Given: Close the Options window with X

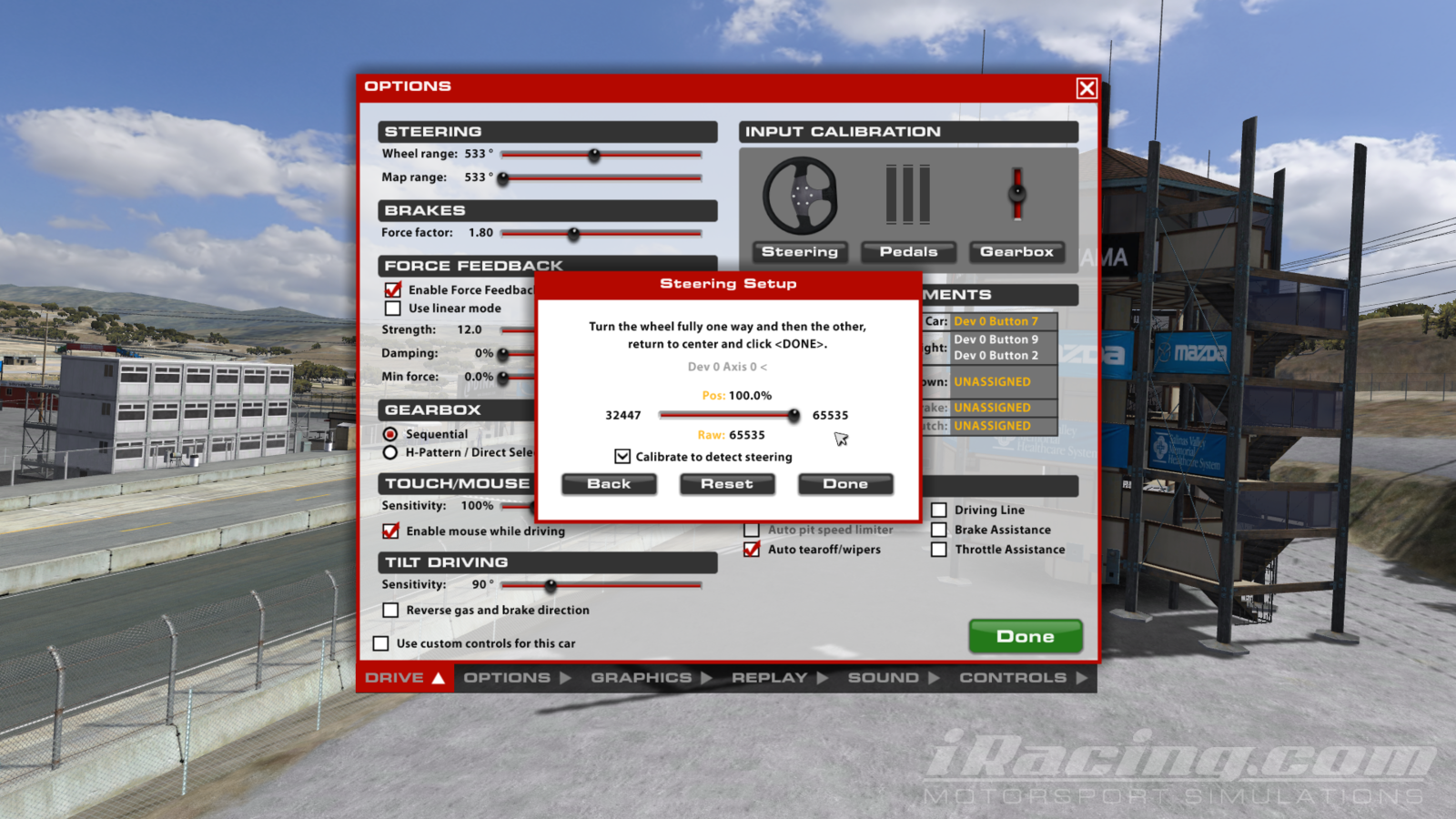Looking at the screenshot, I should tap(1087, 88).
